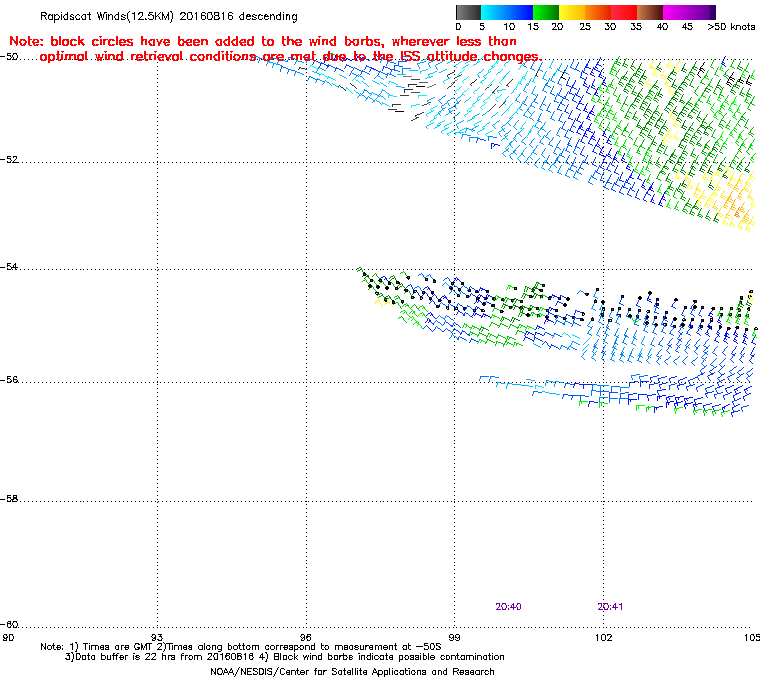Click the red 'optimal wind retrieval conditions' line
The height and width of the screenshot is (688, 760).
pyautogui.click(x=291, y=57)
